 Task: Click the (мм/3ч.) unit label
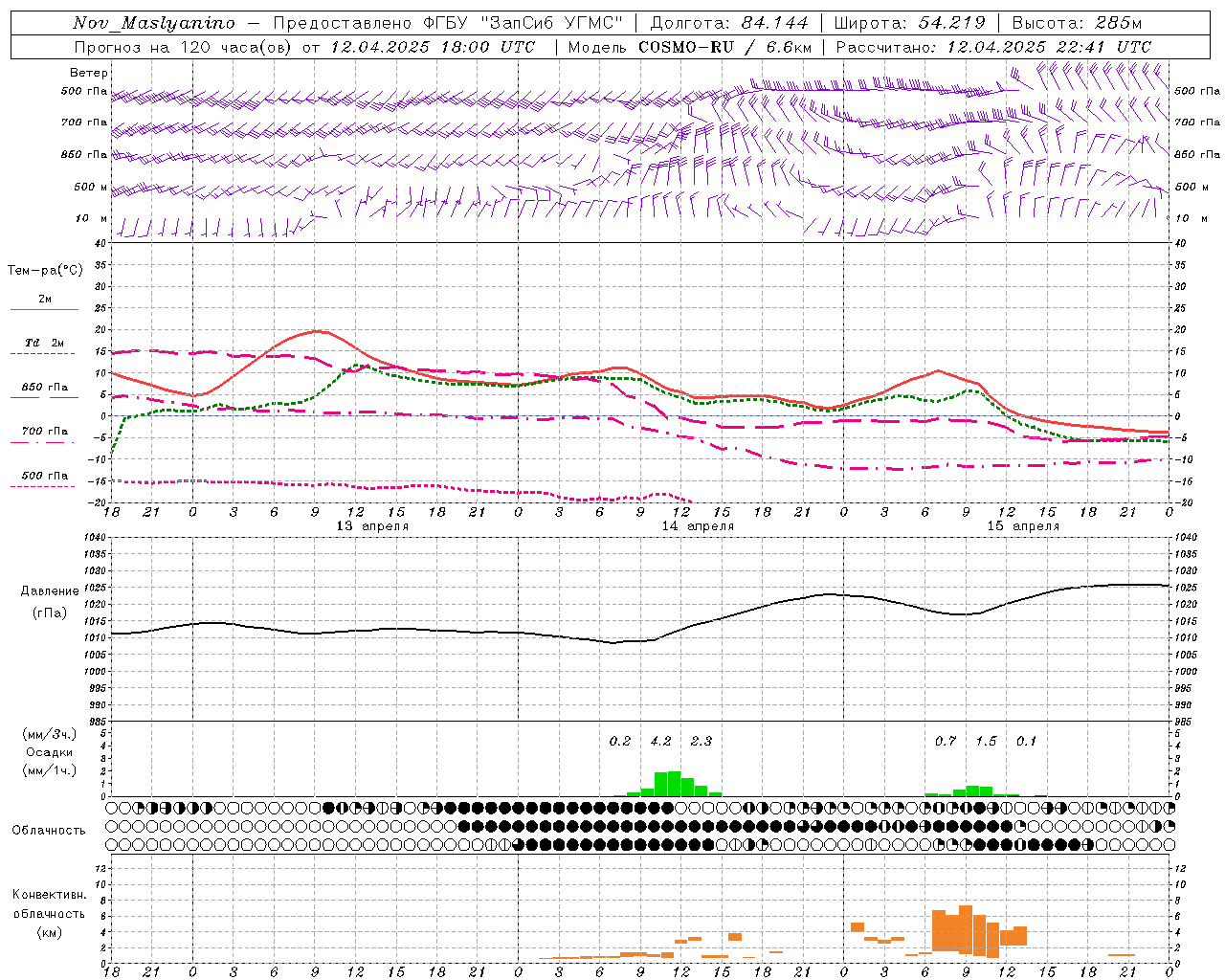tap(50, 735)
